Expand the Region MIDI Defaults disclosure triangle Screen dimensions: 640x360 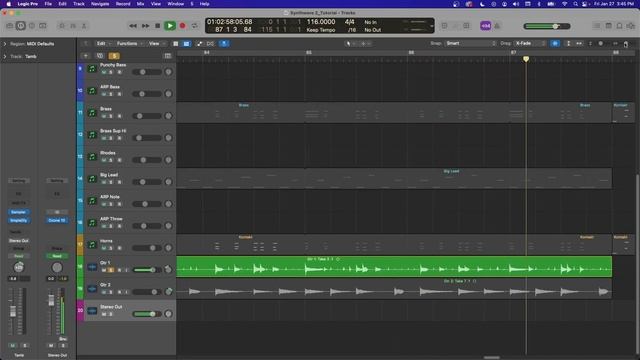(x=5, y=44)
